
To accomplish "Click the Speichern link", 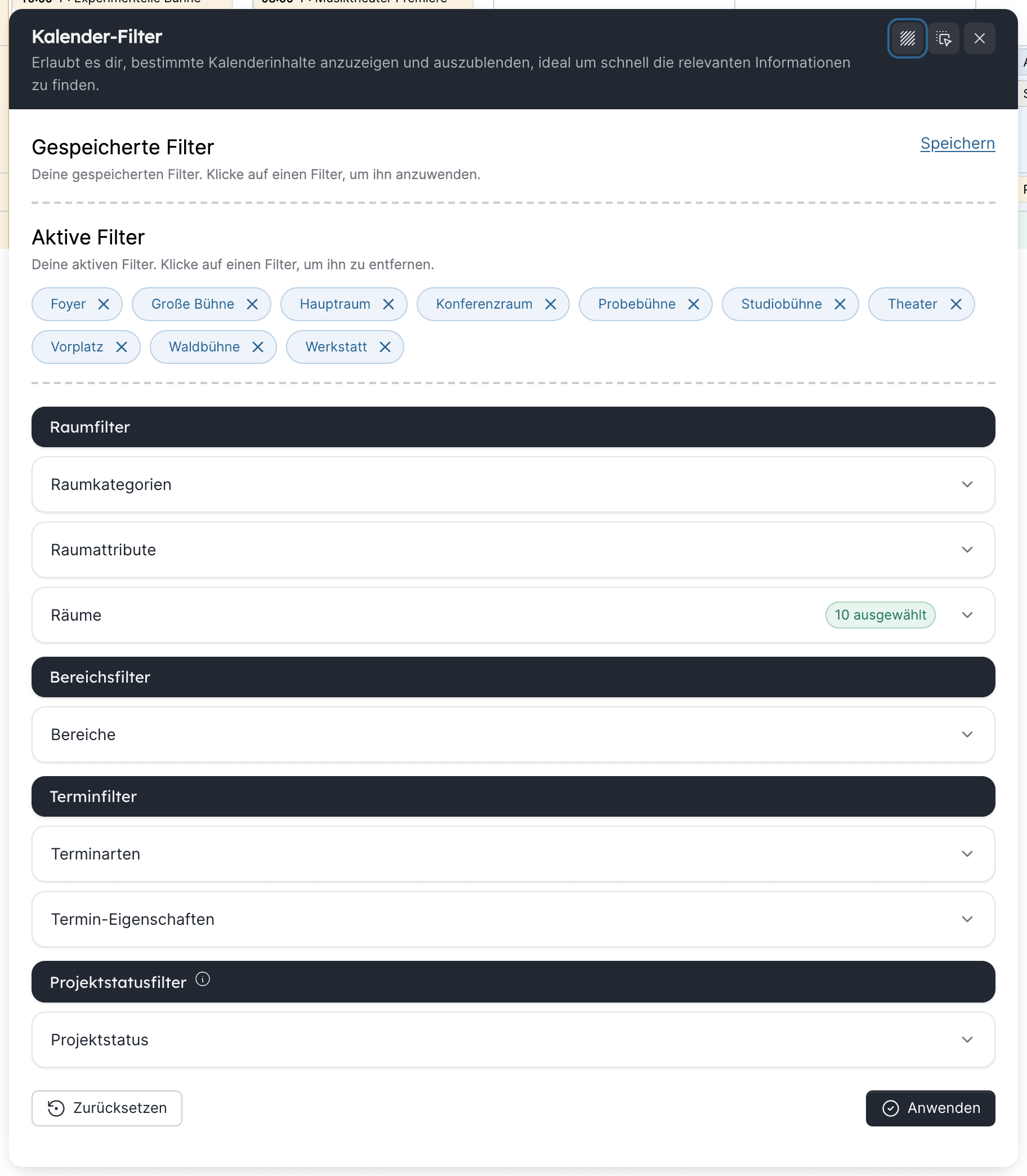I will (958, 144).
